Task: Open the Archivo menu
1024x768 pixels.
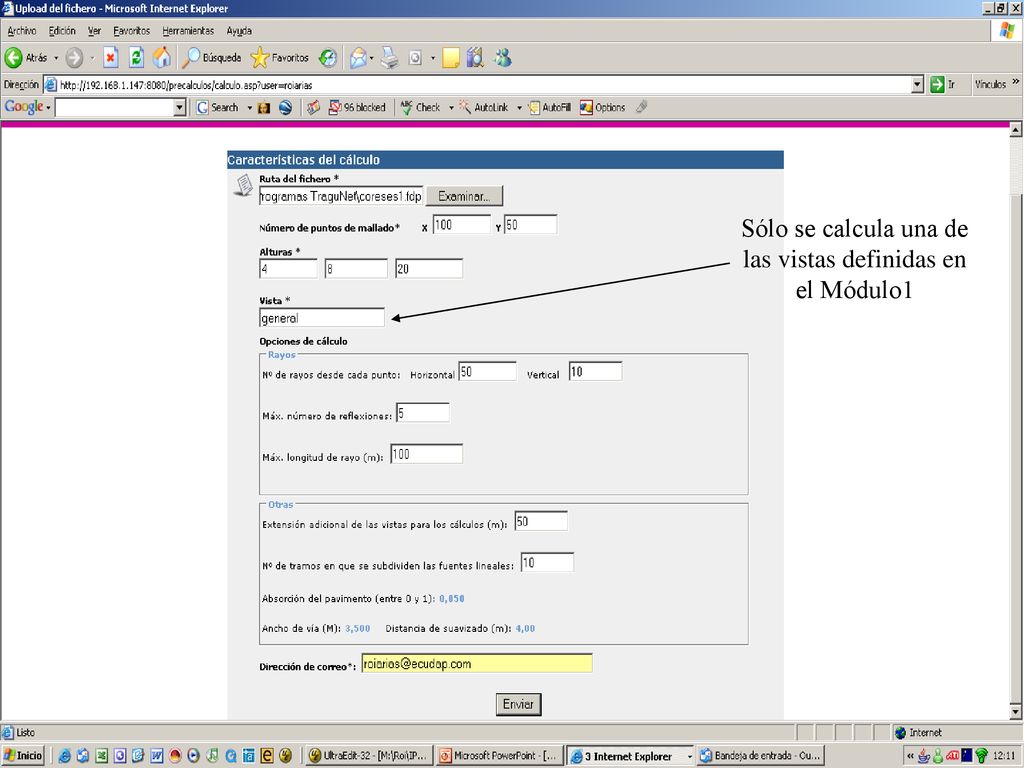Action: (x=22, y=31)
